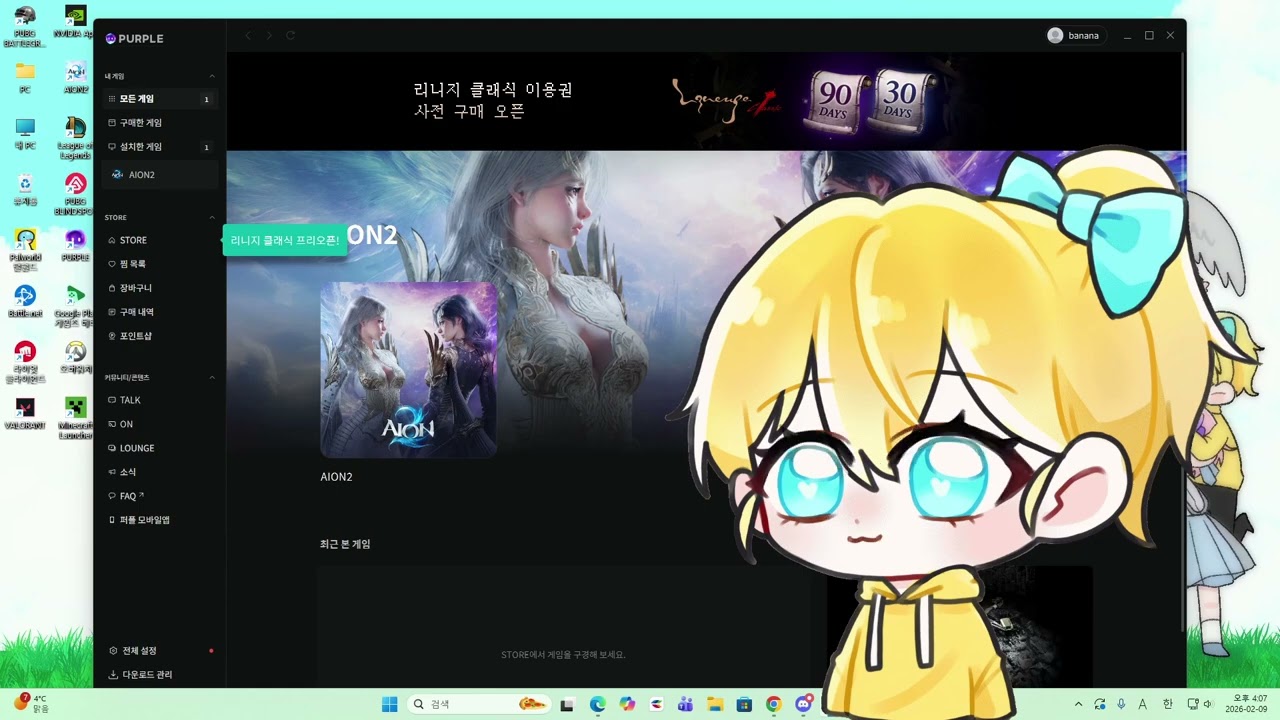The height and width of the screenshot is (720, 1280).
Task: Collapse the 커뮤니티/콘텐츠 section
Action: [x=212, y=377]
